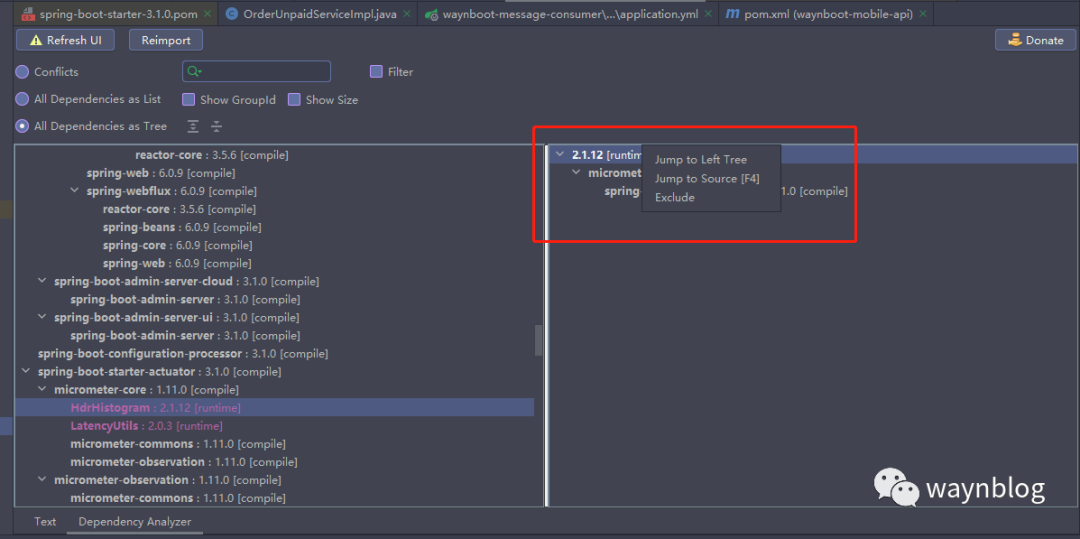Click the left tree vertical scrollbar thumb
Image resolution: width=1080 pixels, height=539 pixels.
pos(538,341)
